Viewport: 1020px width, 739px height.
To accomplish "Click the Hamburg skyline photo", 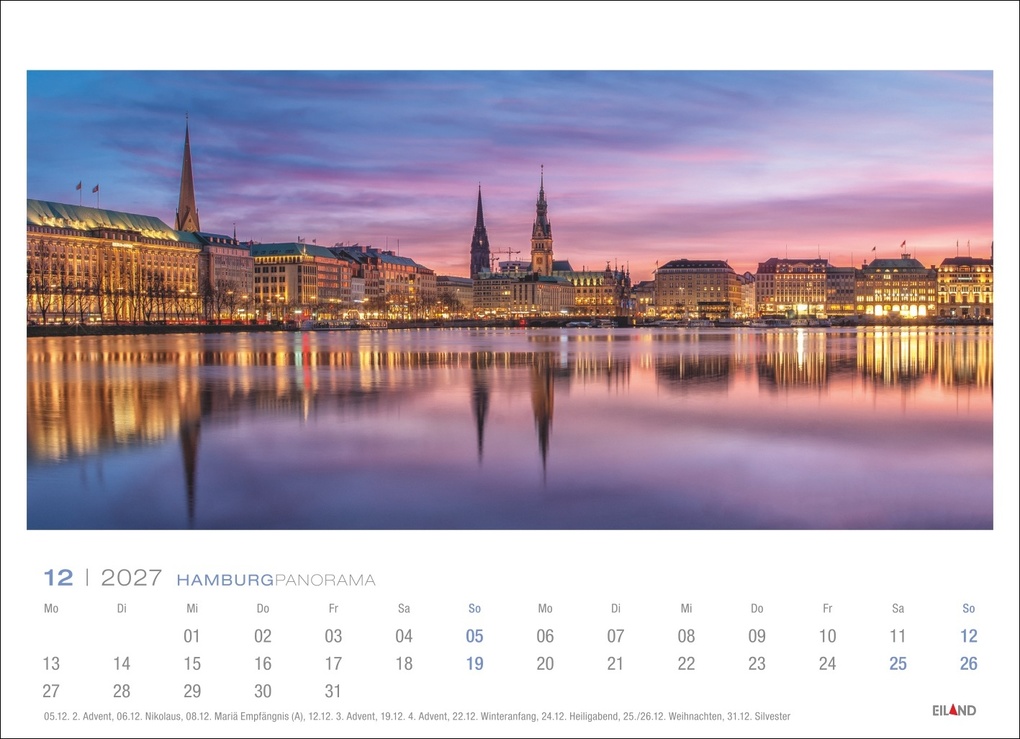I will [x=510, y=300].
